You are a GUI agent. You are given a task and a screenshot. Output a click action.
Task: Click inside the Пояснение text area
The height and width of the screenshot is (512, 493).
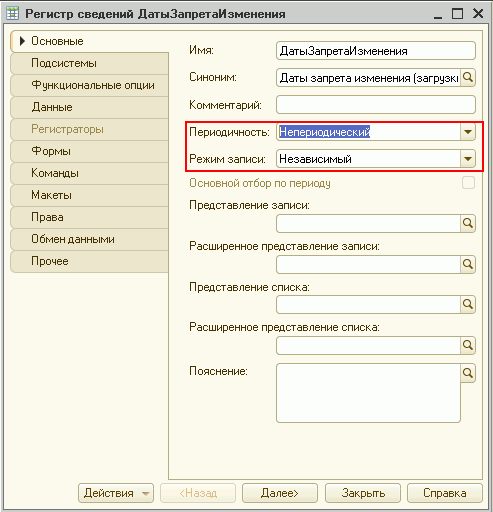pyautogui.click(x=368, y=393)
